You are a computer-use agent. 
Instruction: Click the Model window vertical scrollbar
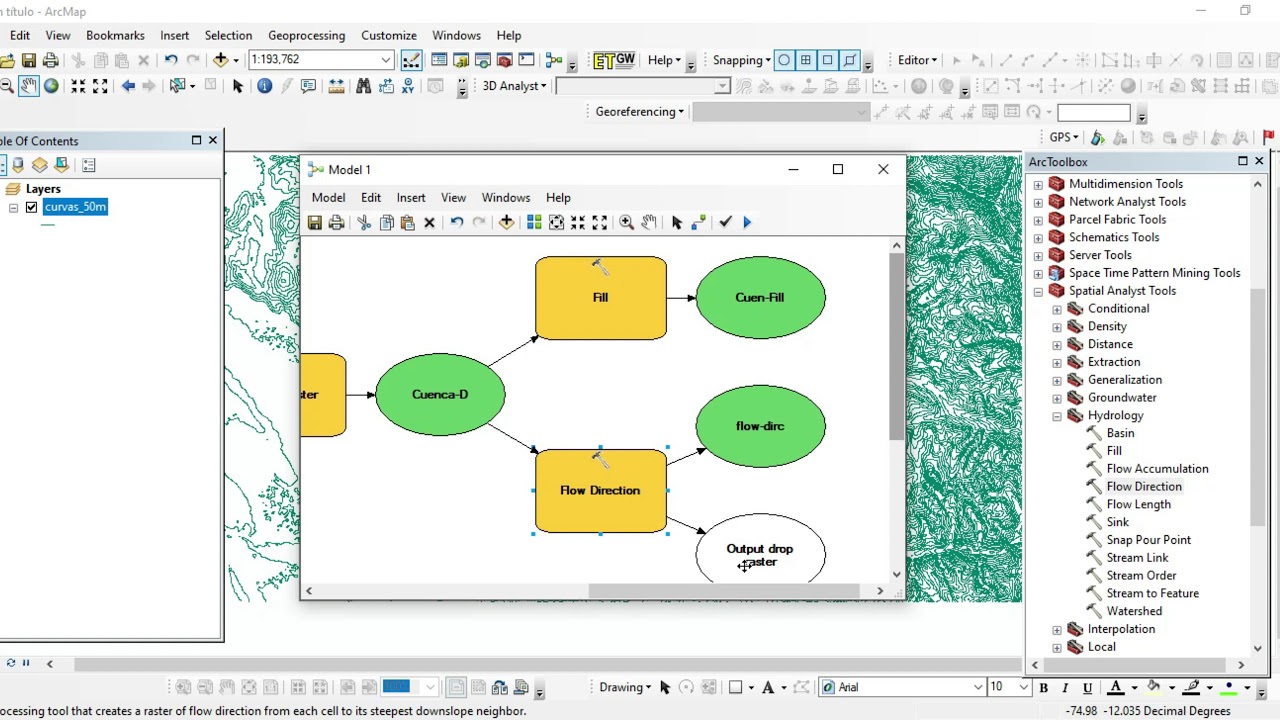(x=896, y=346)
